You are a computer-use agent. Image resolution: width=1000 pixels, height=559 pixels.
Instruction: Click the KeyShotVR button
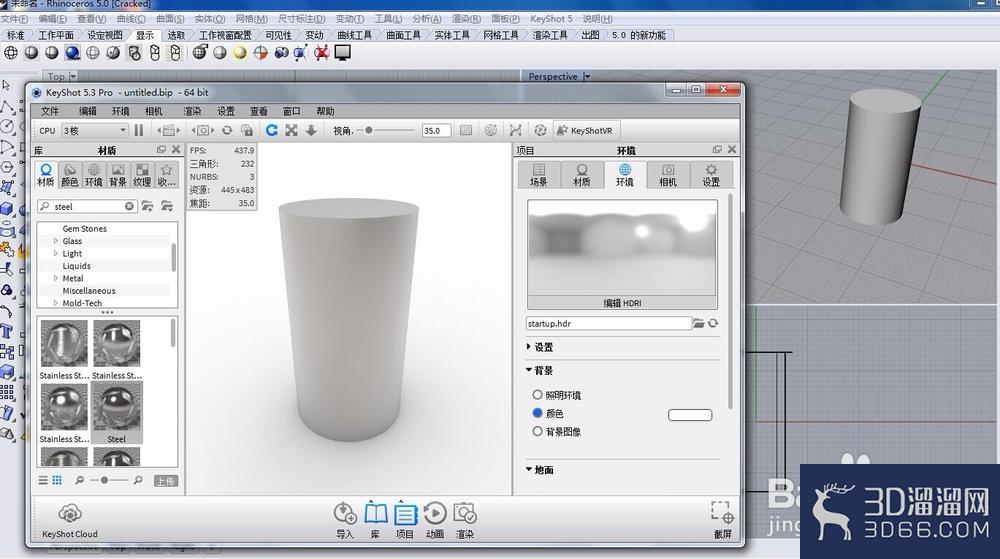585,130
